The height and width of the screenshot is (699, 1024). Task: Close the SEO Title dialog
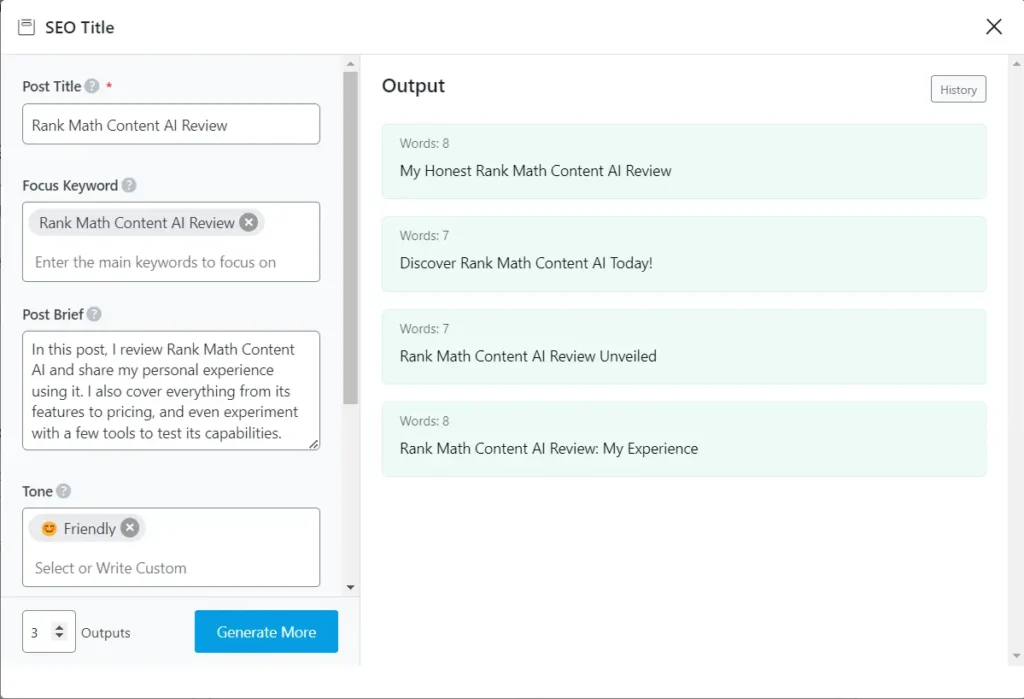(x=993, y=27)
